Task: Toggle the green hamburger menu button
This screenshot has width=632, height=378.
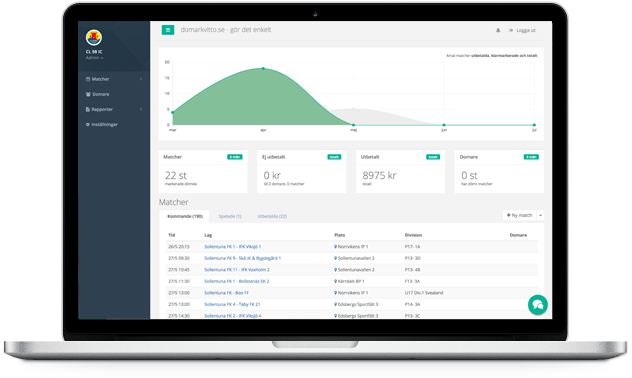Action: pyautogui.click(x=168, y=30)
